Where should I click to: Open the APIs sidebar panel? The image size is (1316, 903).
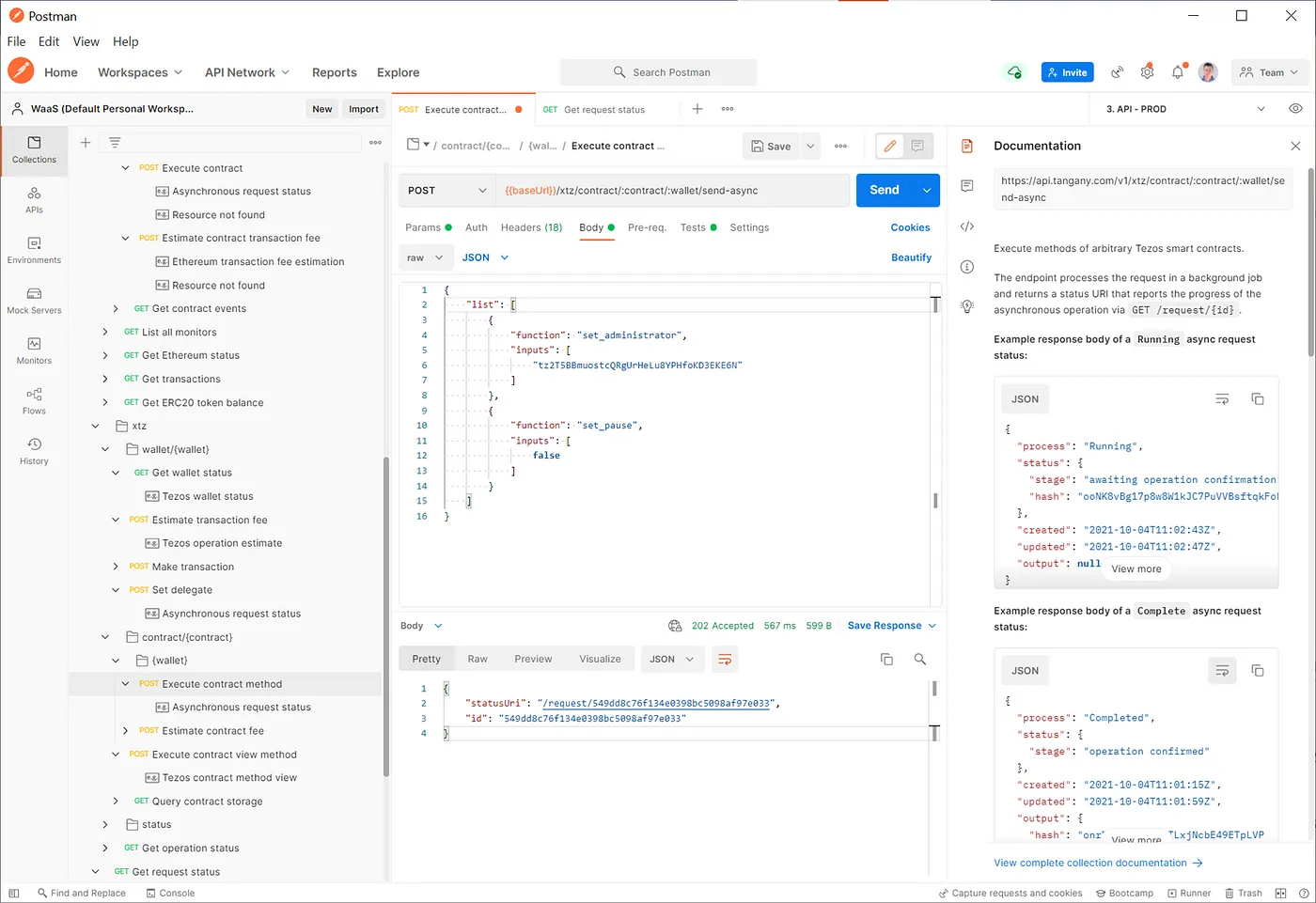pyautogui.click(x=34, y=200)
